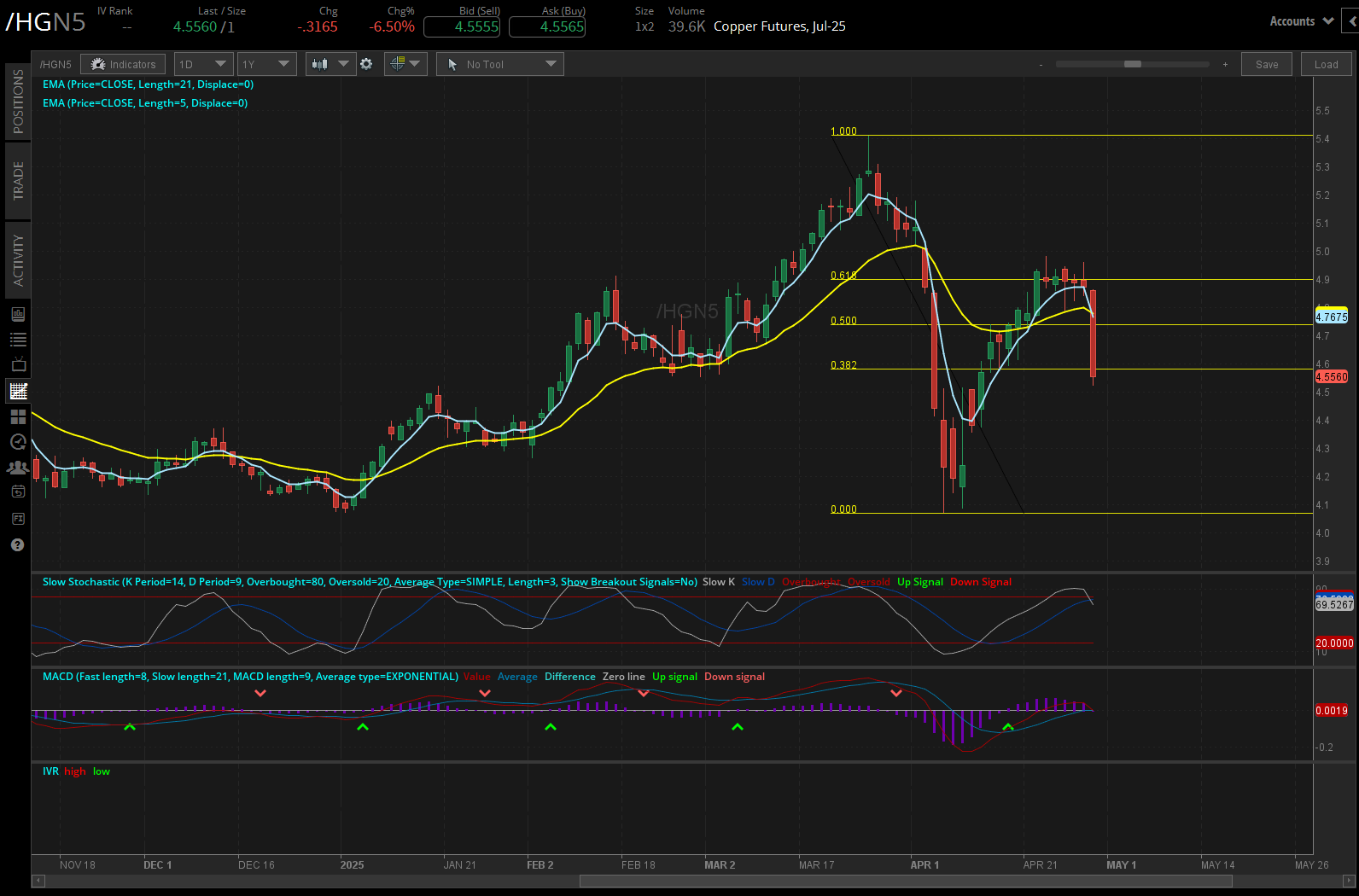This screenshot has width=1359, height=896.
Task: Click the Volume 39.6K value
Action: click(686, 26)
